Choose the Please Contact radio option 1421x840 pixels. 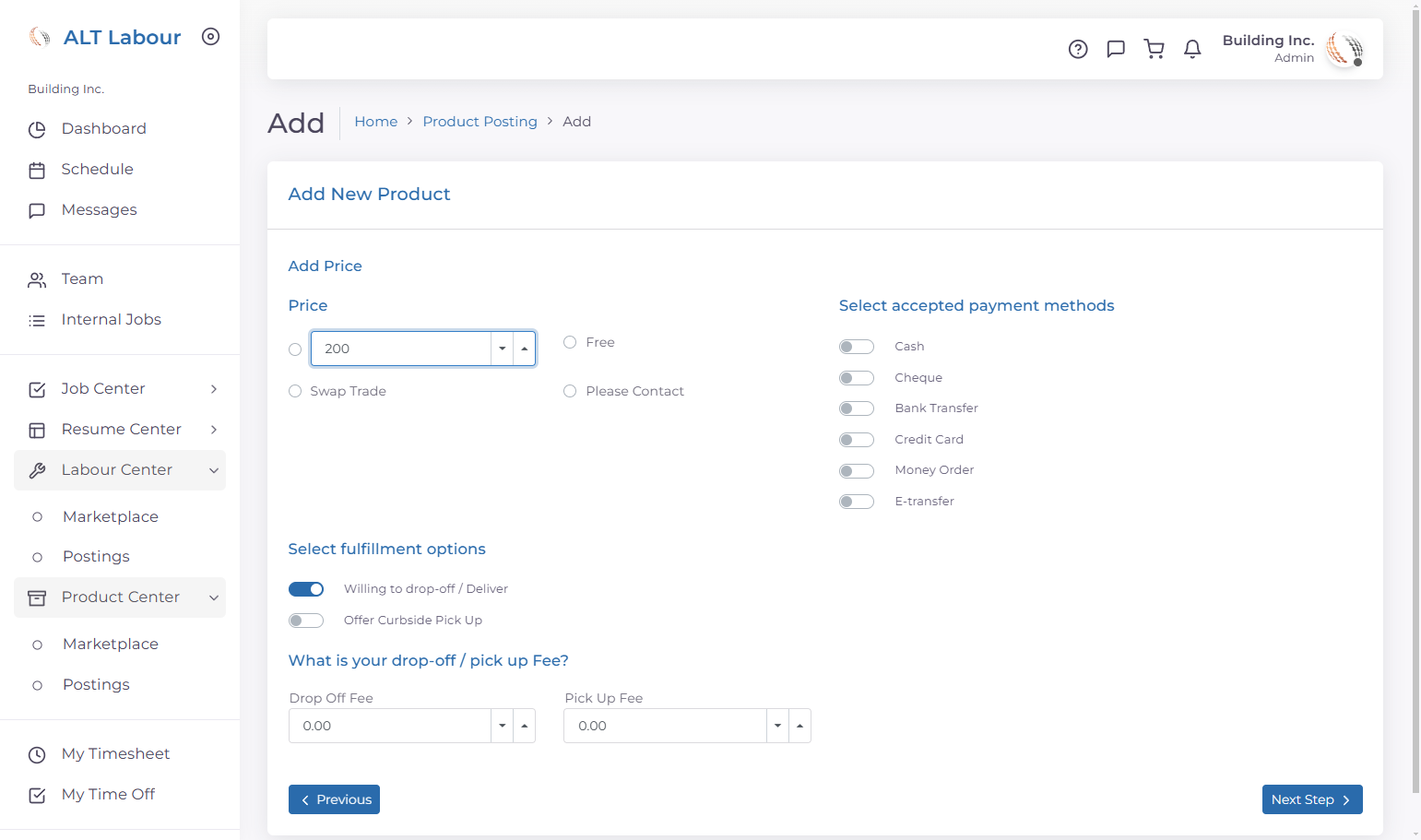[x=570, y=391]
